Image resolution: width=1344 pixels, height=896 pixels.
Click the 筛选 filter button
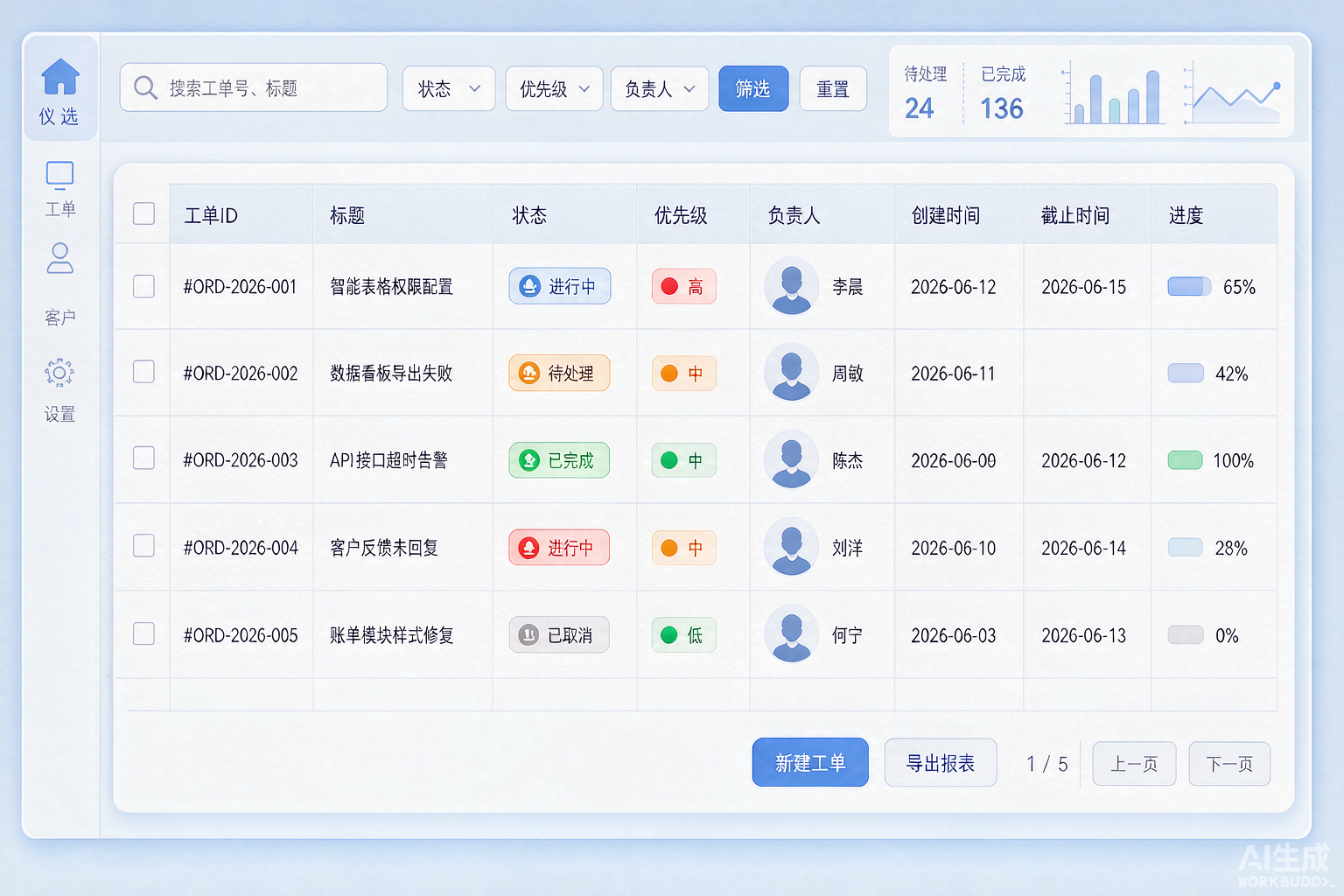(753, 88)
